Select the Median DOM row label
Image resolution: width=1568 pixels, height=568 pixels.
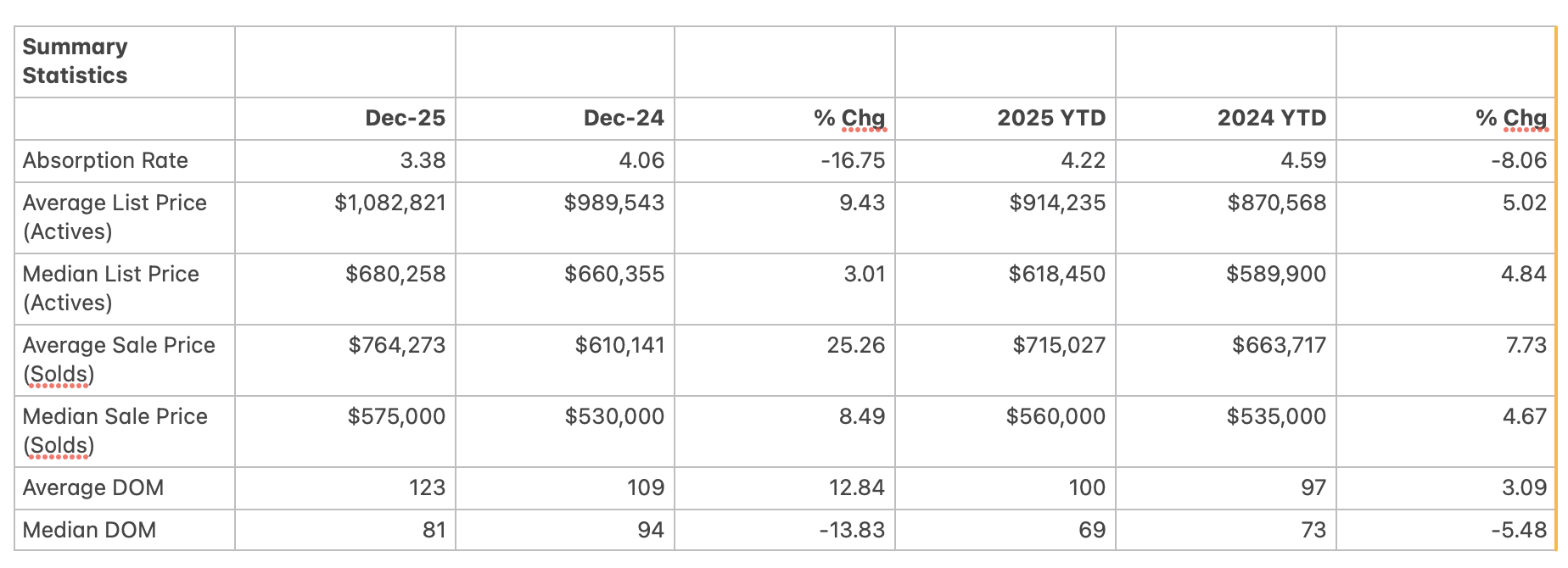tap(89, 530)
